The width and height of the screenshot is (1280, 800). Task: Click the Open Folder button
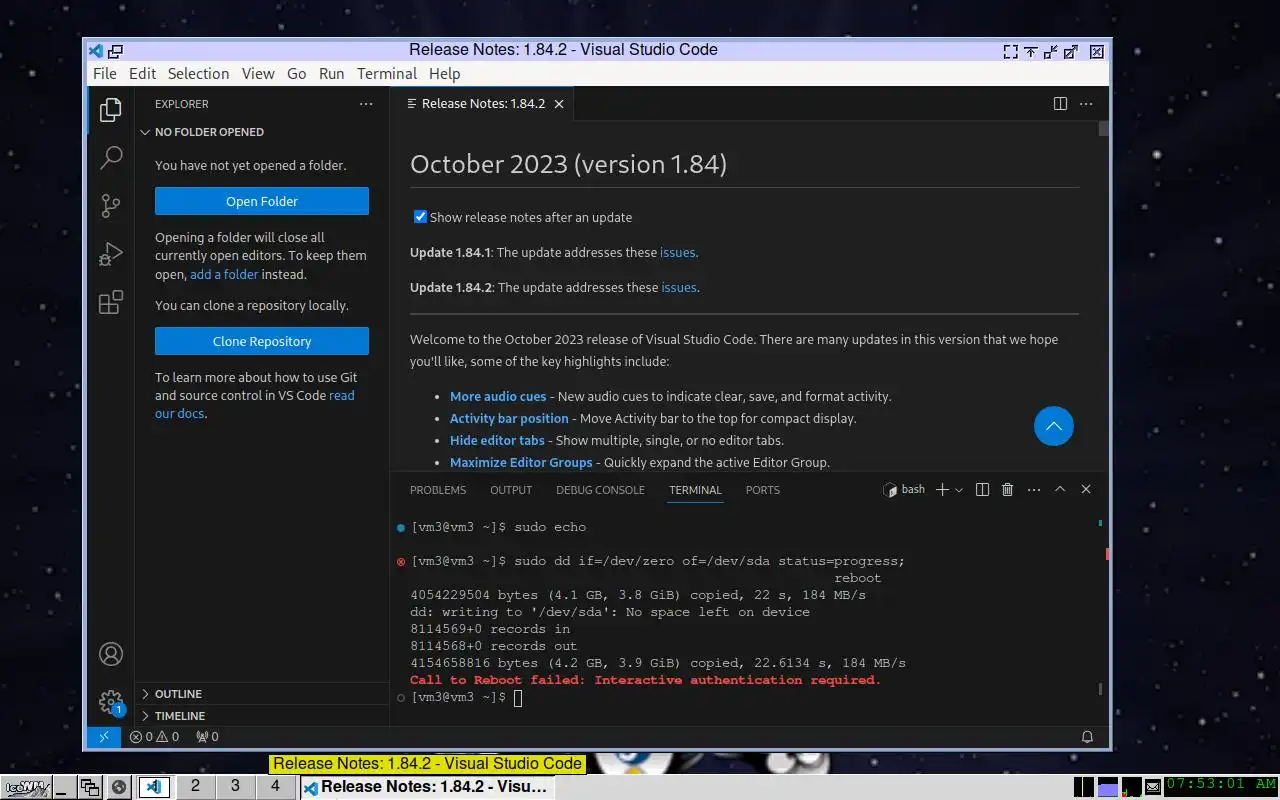262,201
